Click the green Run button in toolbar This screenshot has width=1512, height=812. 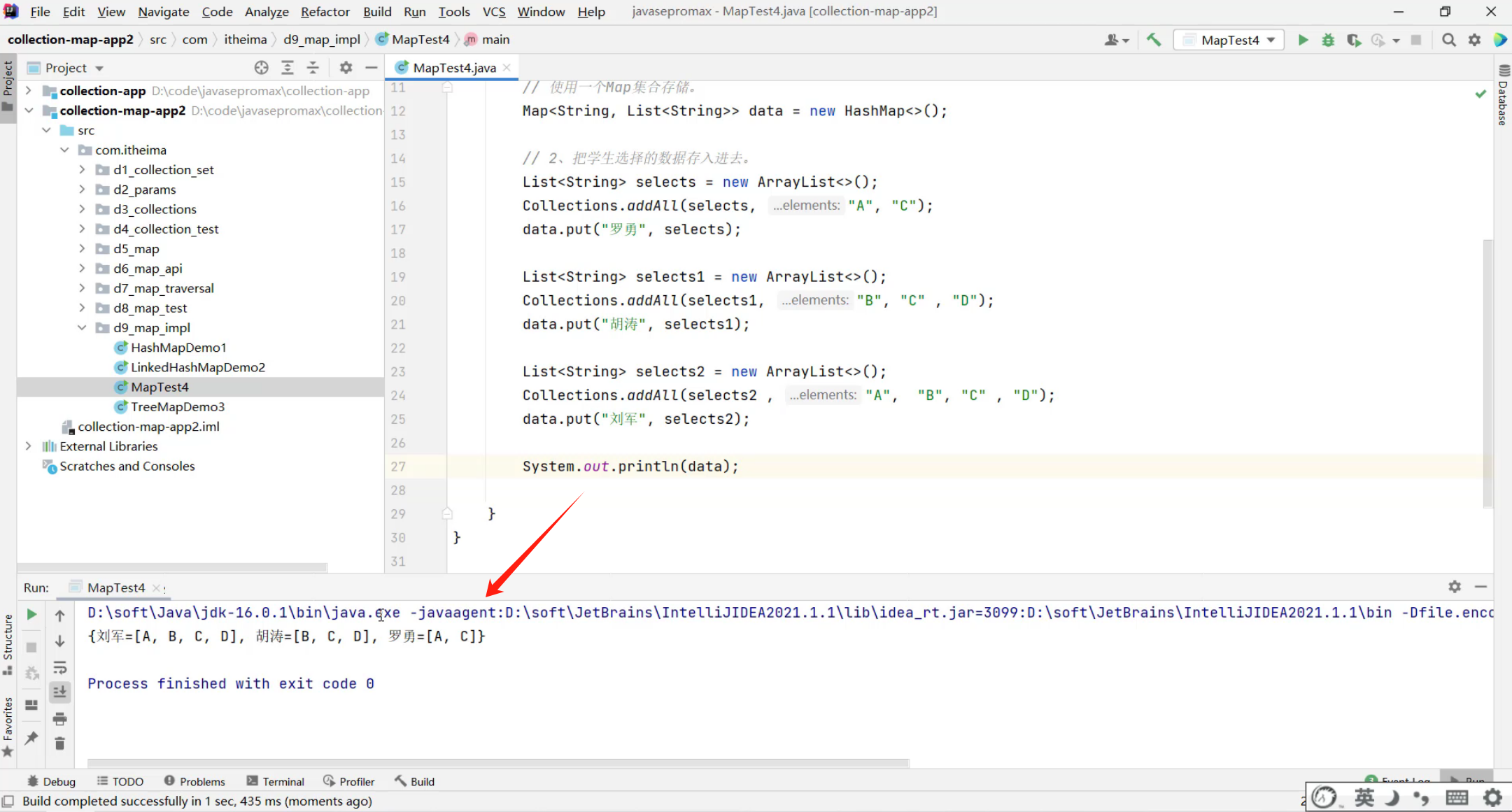point(1303,40)
